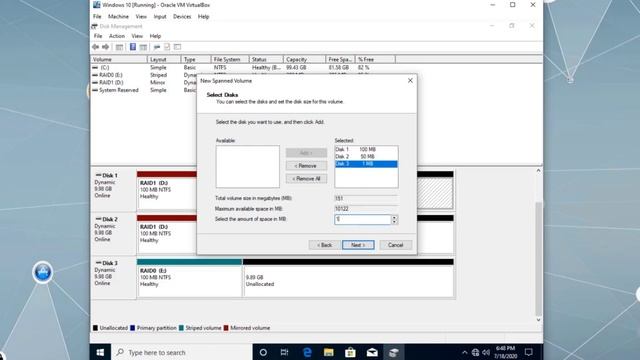Increase the space amount with the spinner up arrow
640x360 pixels.
click(394, 217)
